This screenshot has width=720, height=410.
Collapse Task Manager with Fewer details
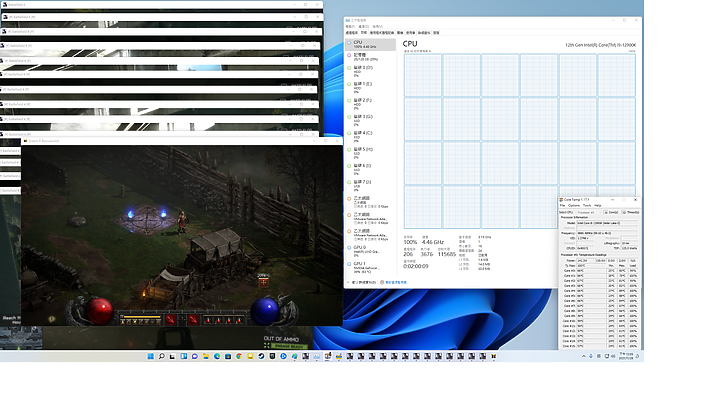coord(363,282)
